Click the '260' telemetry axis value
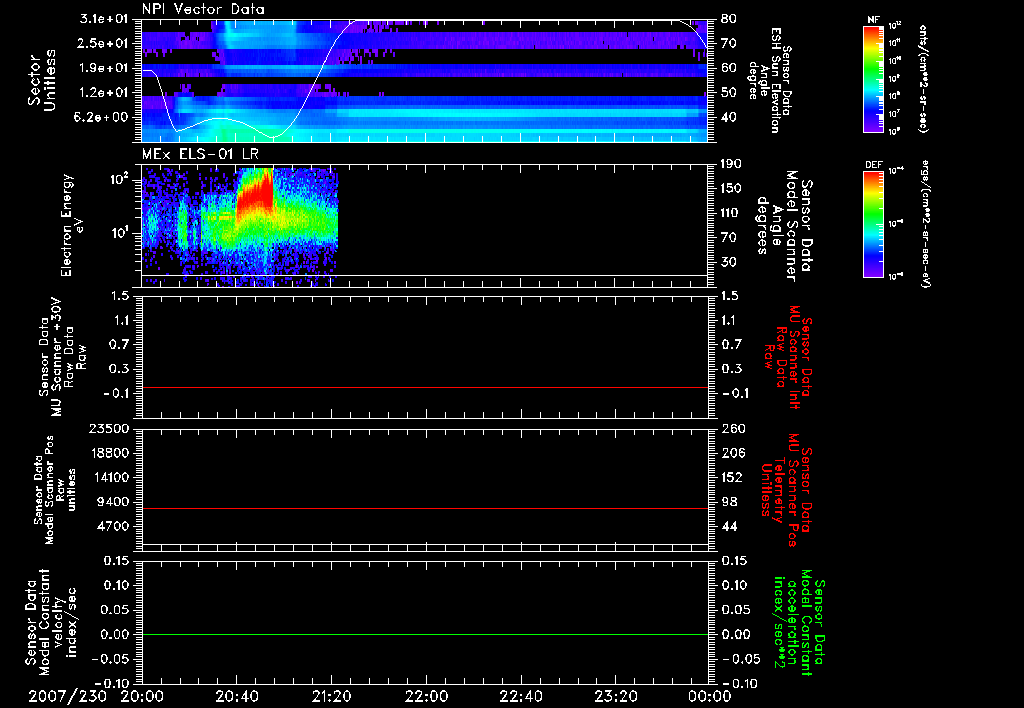The width and height of the screenshot is (1024, 708). tap(732, 428)
